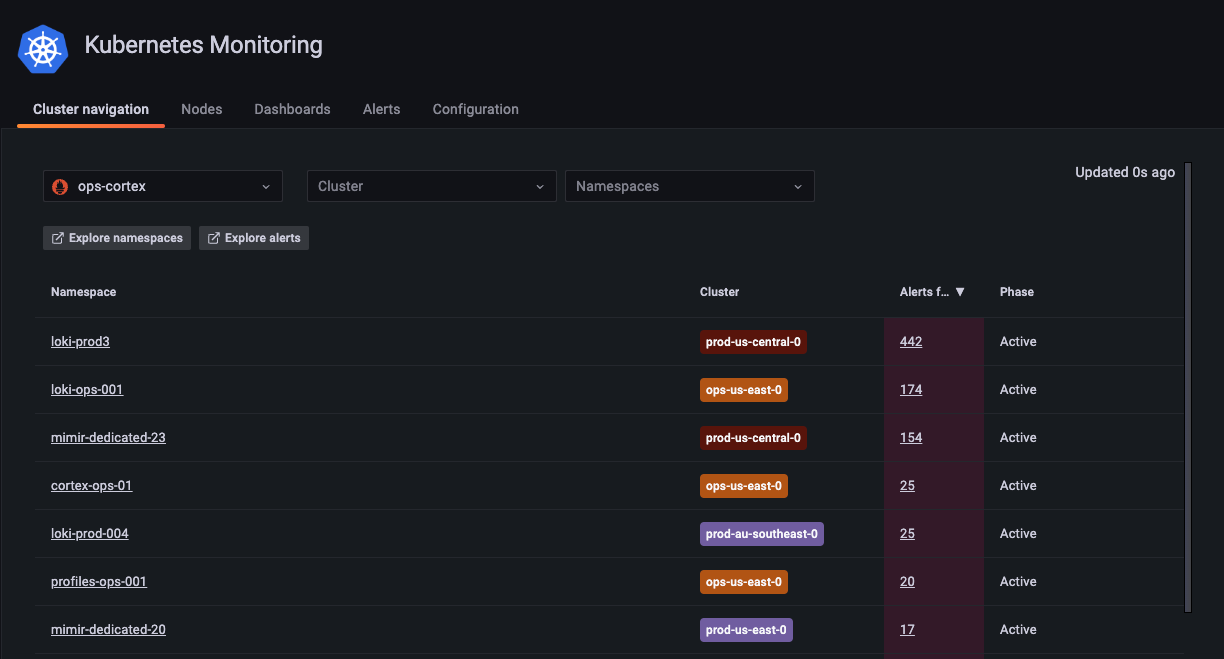This screenshot has height=659, width=1224.
Task: Click ops-us-east-0 badge in loki-ops-001 row
Action: click(744, 390)
